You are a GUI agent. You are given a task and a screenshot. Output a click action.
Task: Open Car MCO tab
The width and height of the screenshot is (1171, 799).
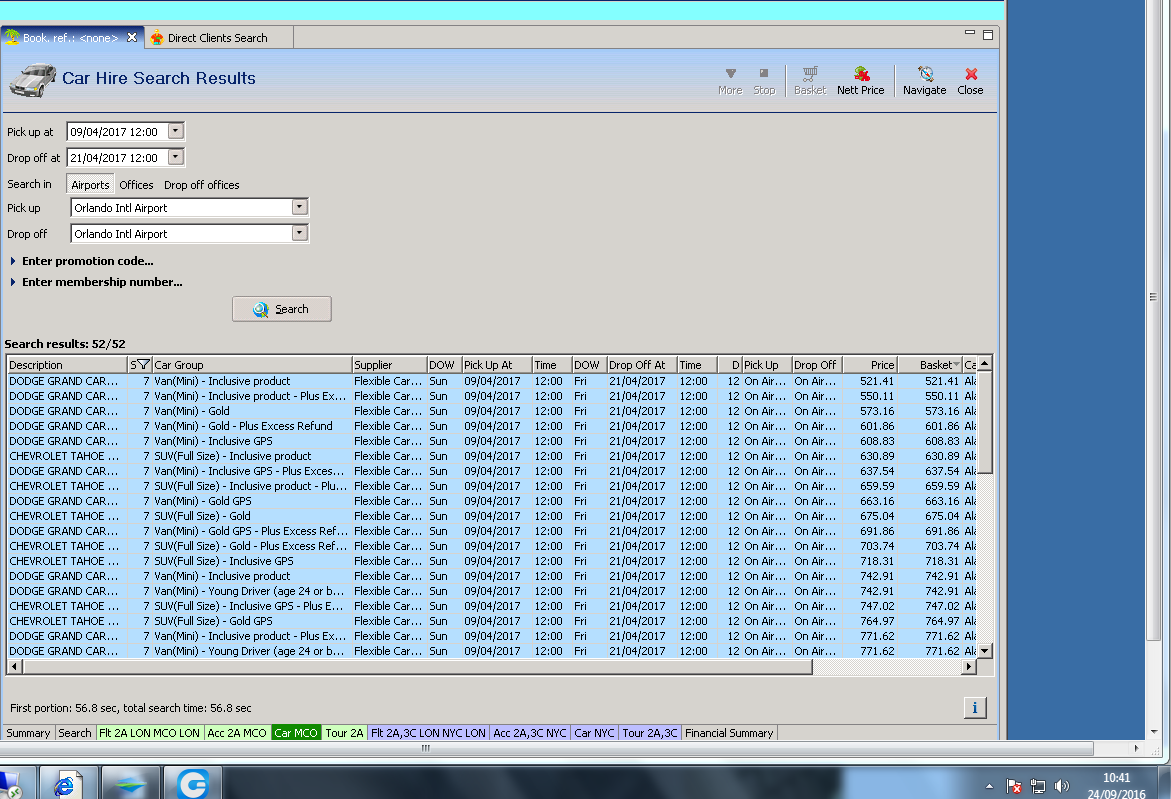[296, 733]
